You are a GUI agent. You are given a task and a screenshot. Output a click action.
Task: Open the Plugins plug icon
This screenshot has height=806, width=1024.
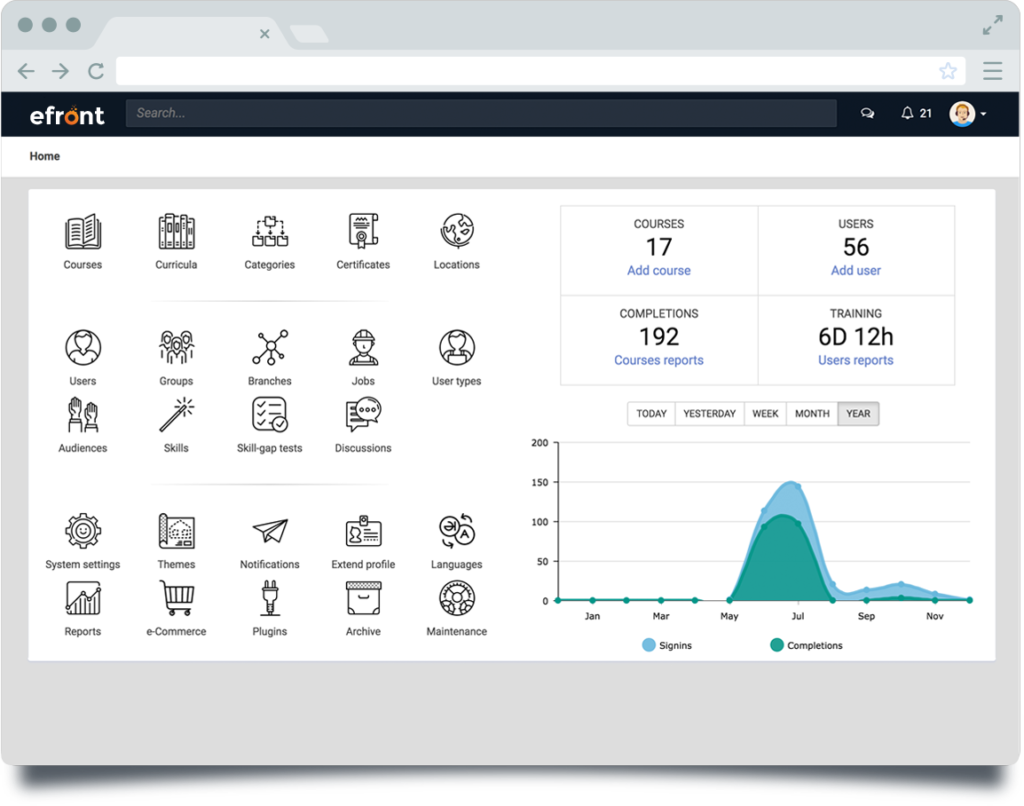tap(270, 598)
